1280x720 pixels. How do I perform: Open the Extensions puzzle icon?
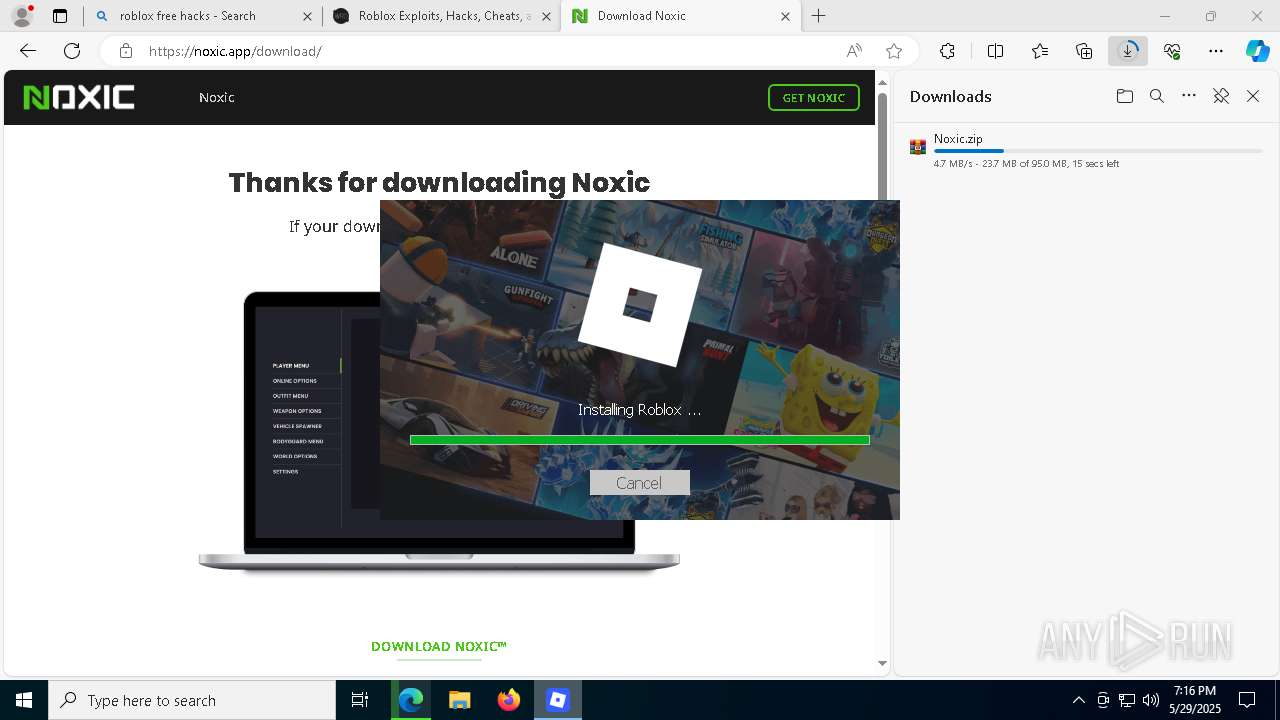click(947, 51)
